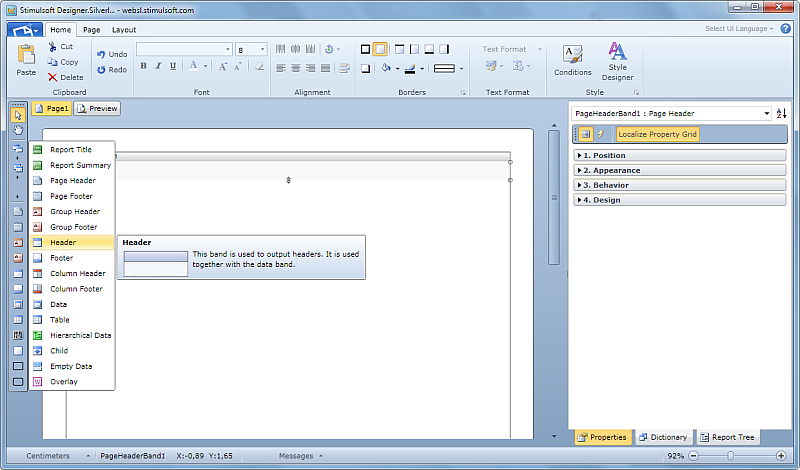The width and height of the screenshot is (800, 470).
Task: Align text right
Action: pyautogui.click(x=310, y=68)
